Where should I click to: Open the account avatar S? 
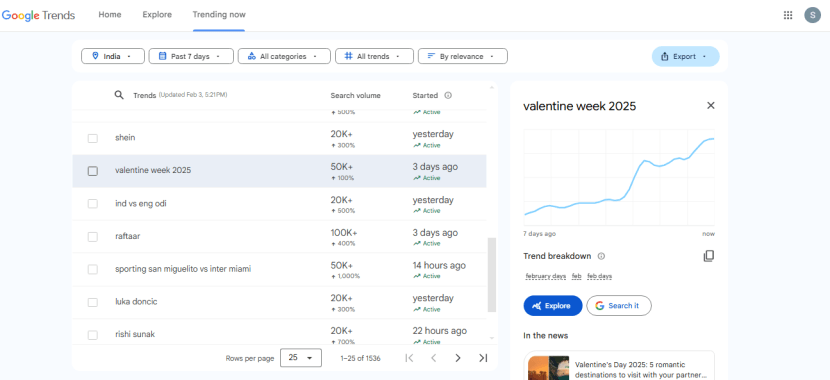point(812,15)
